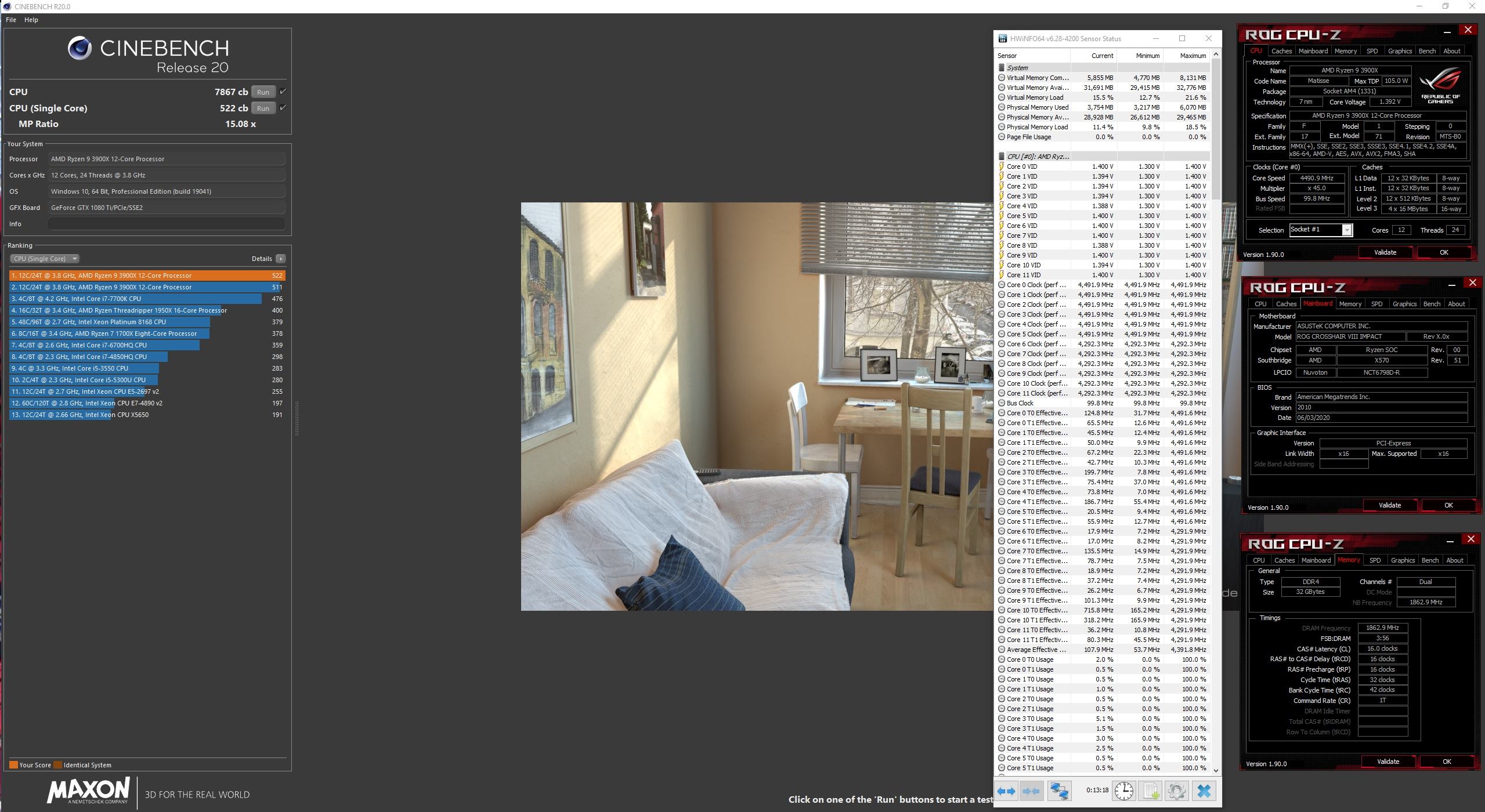This screenshot has height=812, width=1485.
Task: Run the multi-core CPU benchmark
Action: click(263, 92)
